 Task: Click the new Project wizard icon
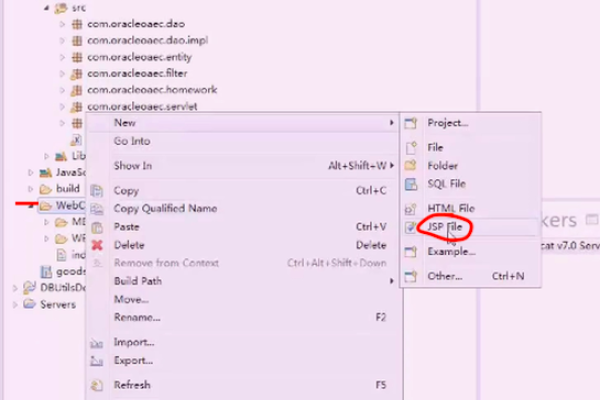coord(411,123)
